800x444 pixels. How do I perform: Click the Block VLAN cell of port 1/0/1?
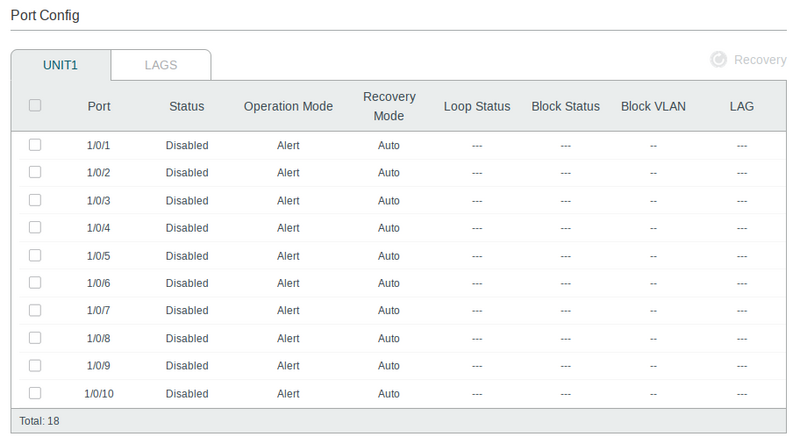tap(653, 146)
